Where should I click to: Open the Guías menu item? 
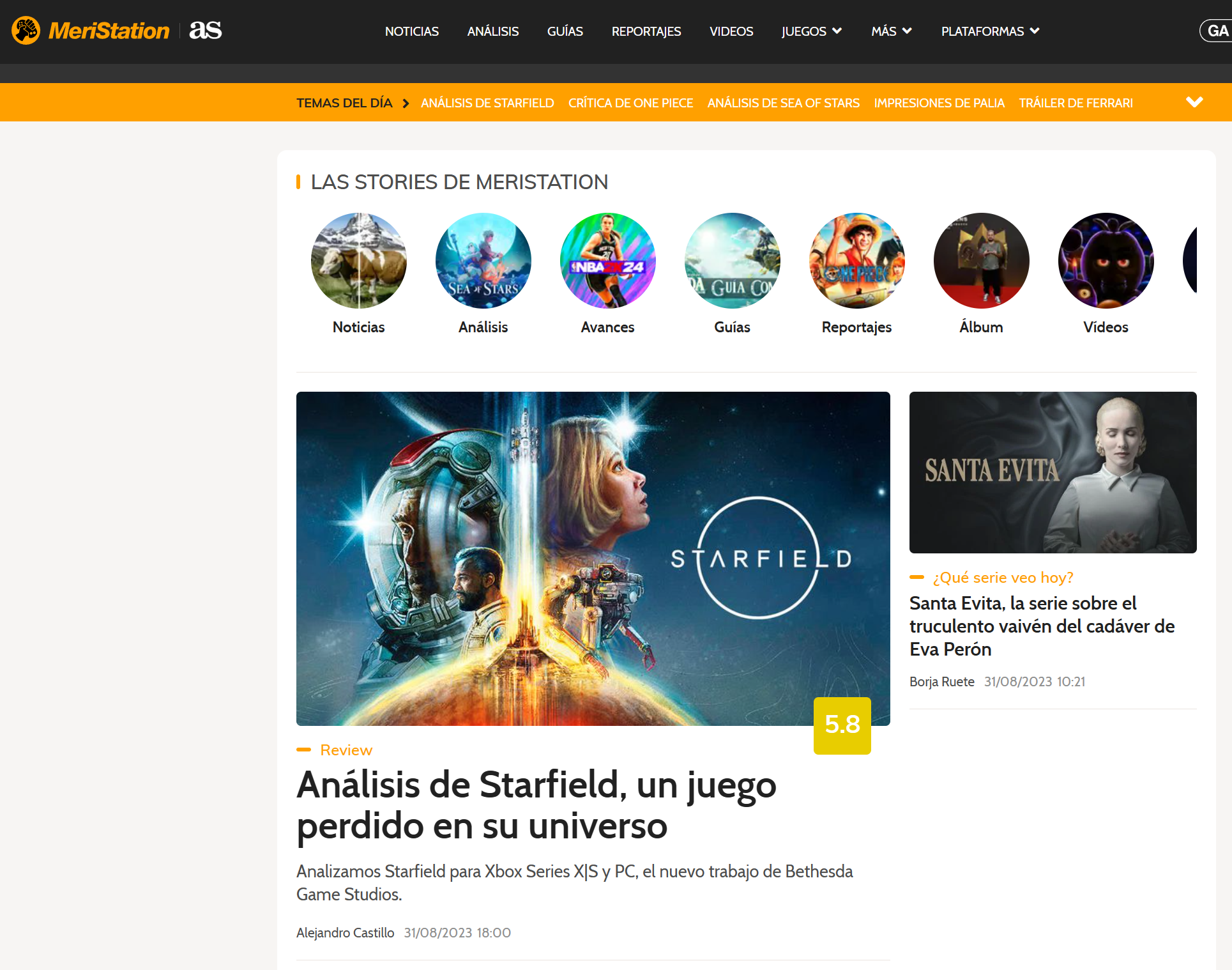click(565, 31)
